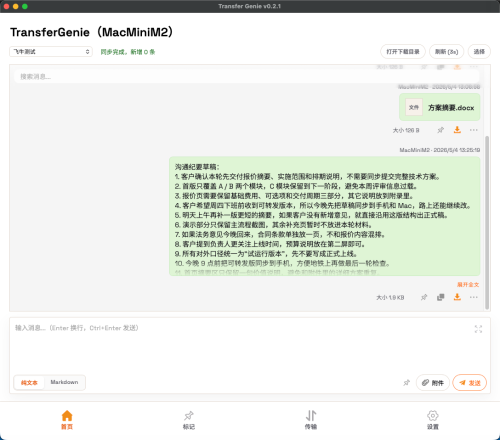Pin the 沟通纪要草稿 message

pos(424,297)
